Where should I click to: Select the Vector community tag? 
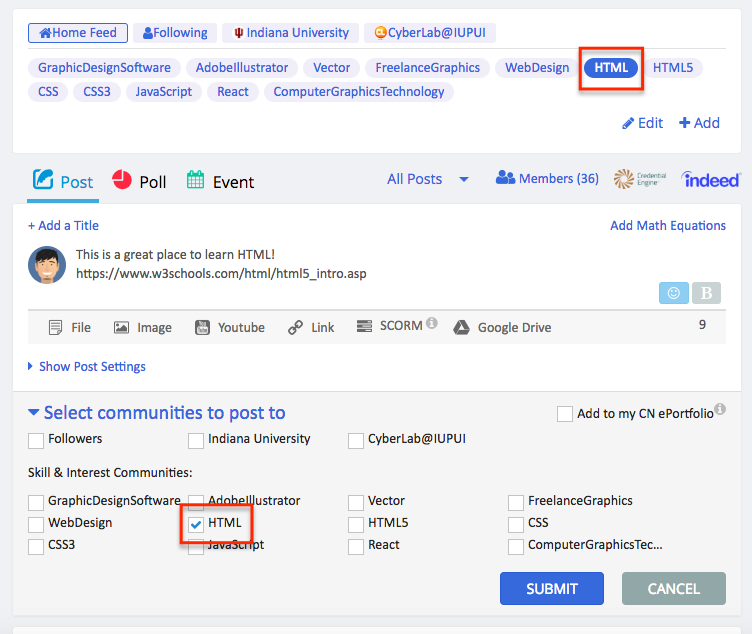click(x=331, y=68)
